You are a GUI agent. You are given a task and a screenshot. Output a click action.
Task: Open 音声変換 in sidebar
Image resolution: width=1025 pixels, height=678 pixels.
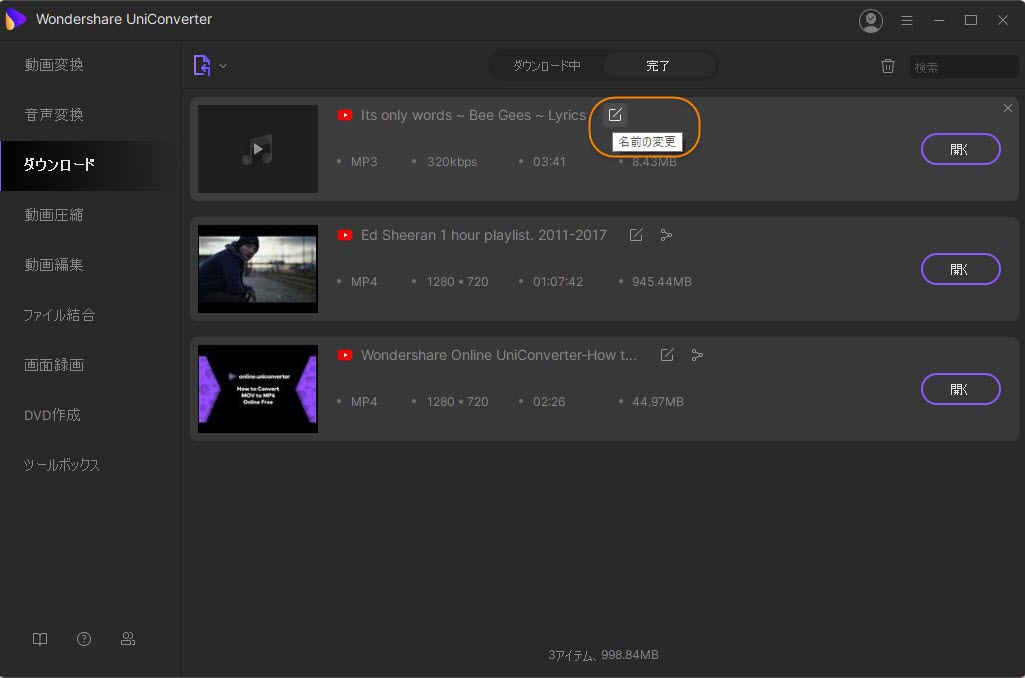tap(54, 114)
